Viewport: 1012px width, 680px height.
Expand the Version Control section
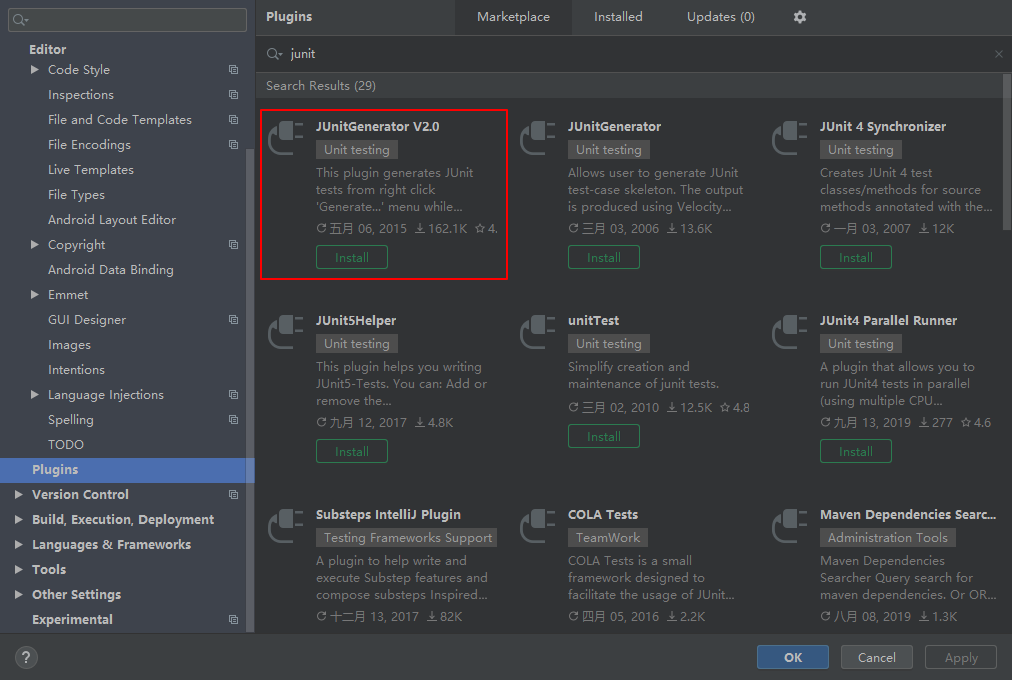[19, 495]
